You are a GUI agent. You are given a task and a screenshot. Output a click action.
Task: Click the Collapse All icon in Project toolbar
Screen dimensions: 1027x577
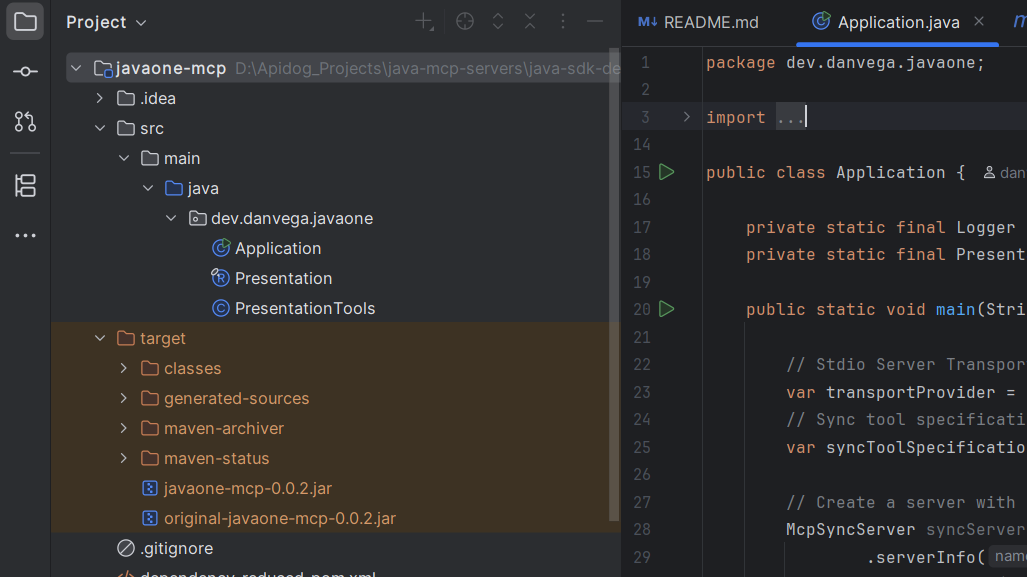(x=530, y=22)
